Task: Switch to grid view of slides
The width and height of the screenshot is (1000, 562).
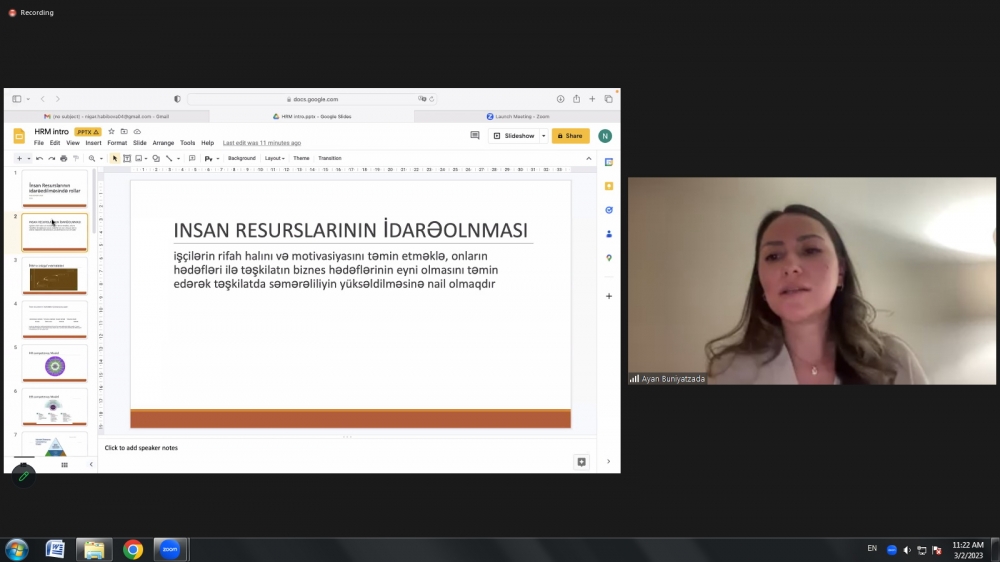Action: 65,464
